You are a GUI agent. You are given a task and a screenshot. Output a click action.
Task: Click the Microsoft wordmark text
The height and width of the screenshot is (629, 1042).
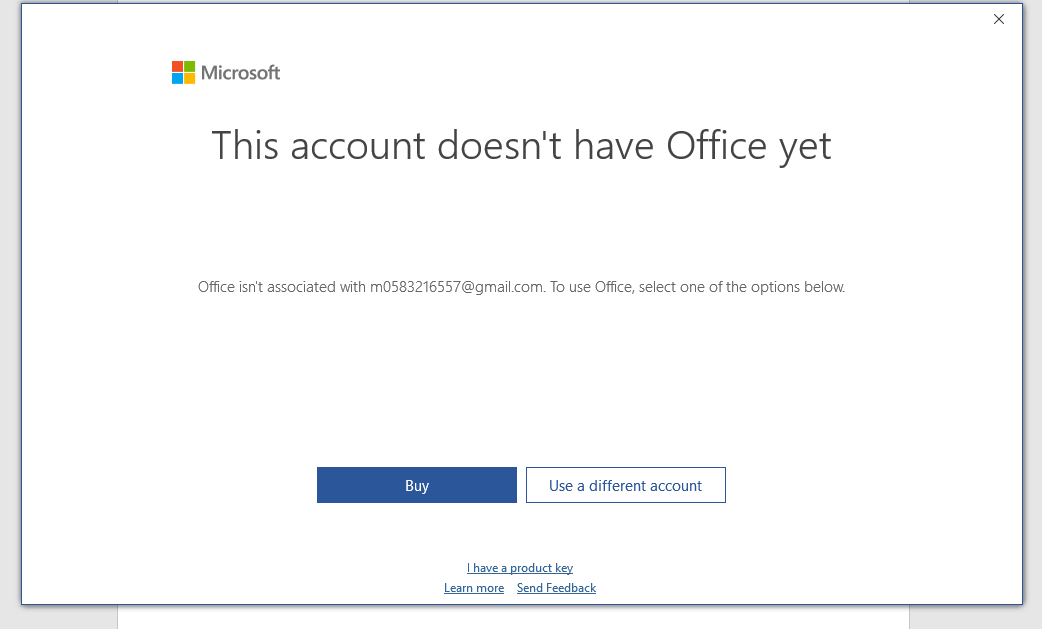pos(240,73)
